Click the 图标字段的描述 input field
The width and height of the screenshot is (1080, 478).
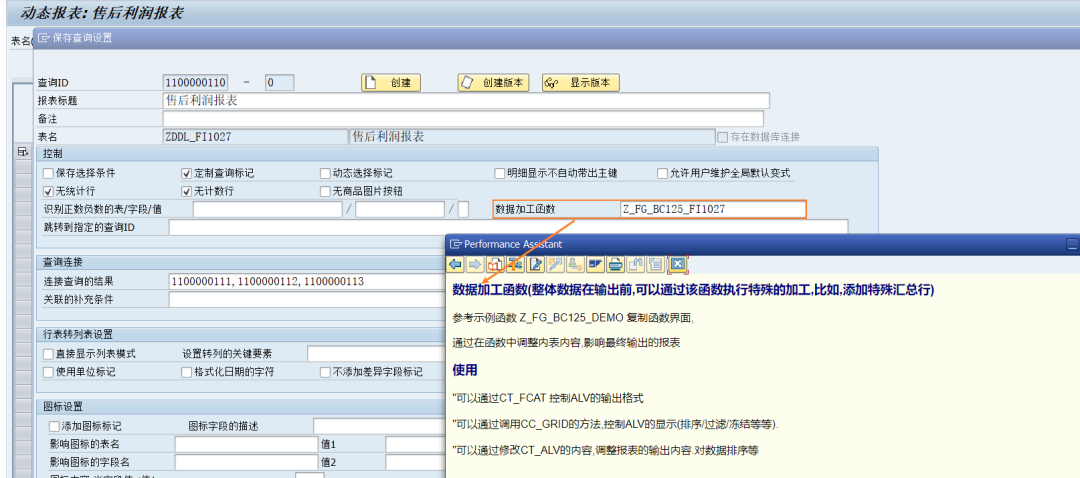tap(379, 426)
